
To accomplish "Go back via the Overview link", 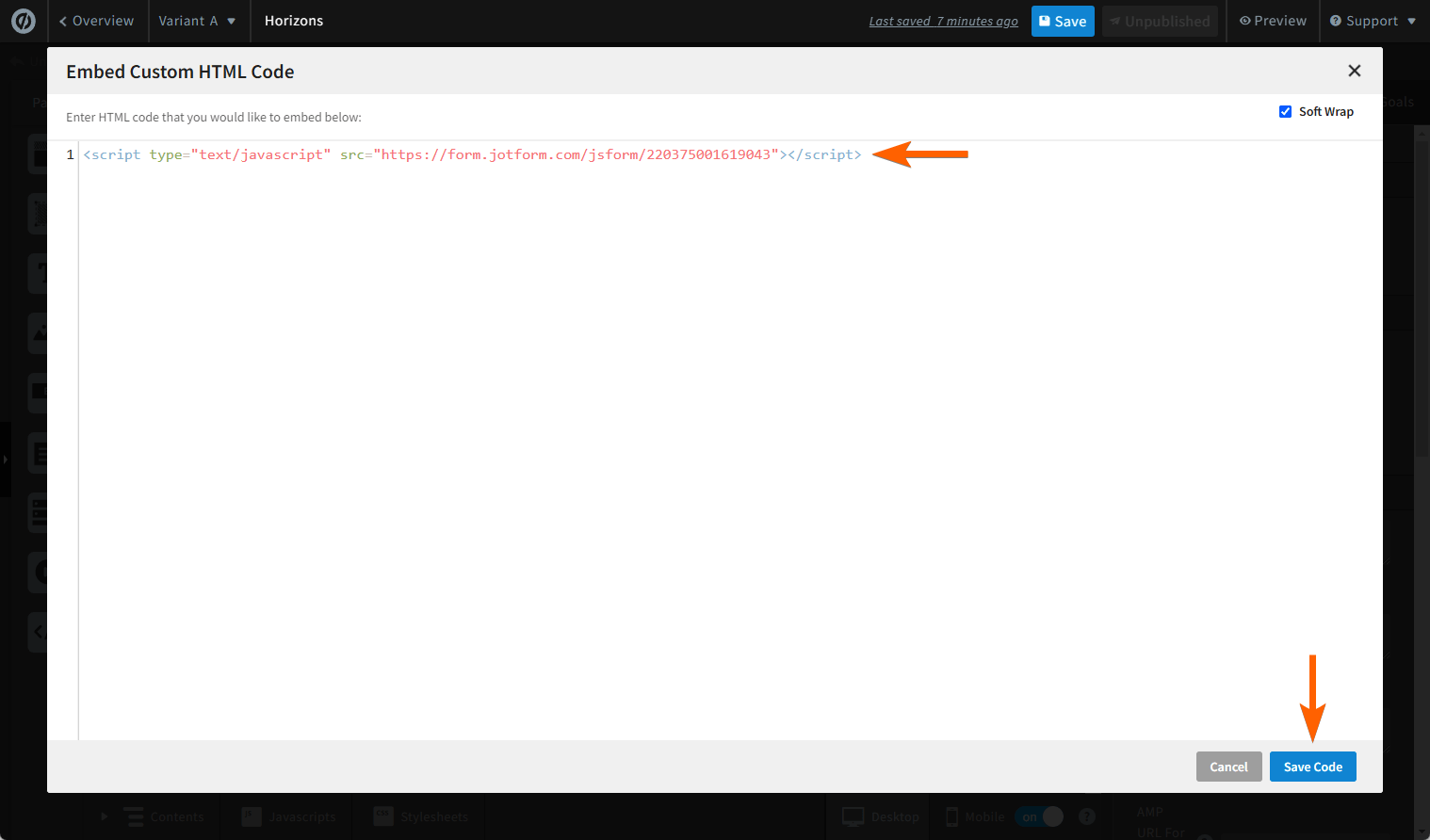I will click(x=97, y=21).
